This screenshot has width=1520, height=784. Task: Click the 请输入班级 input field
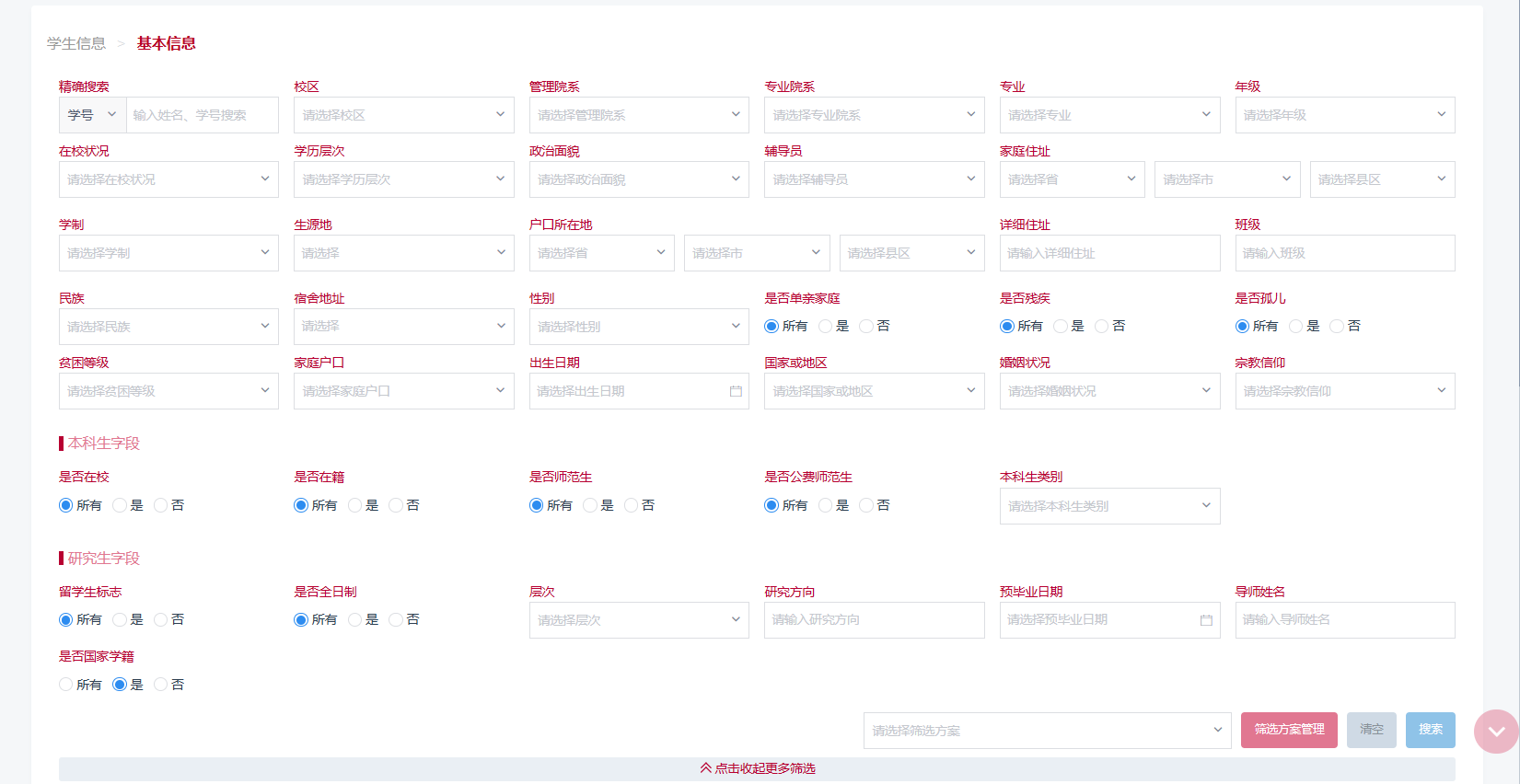[x=1345, y=253]
